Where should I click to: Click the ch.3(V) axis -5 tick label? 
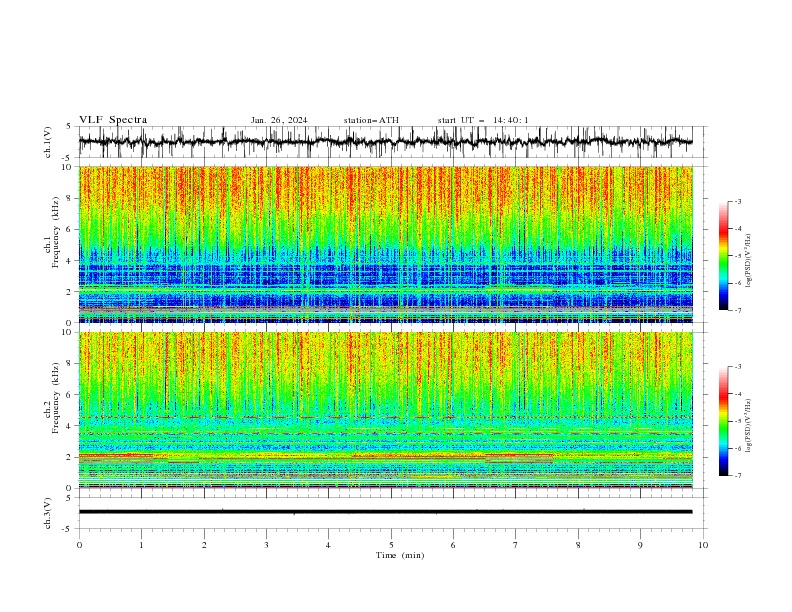(67, 529)
